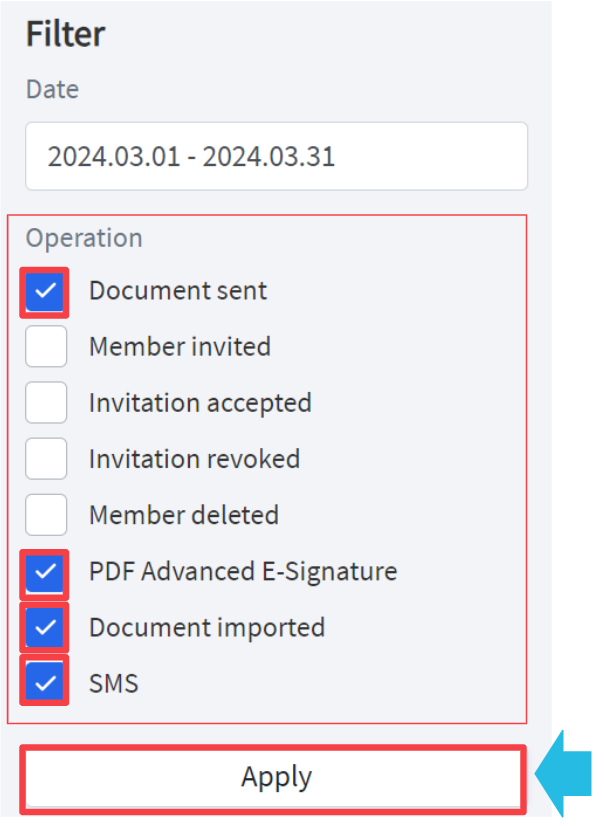The image size is (606, 826).
Task: Click the "Document sent" label text
Action: click(178, 290)
